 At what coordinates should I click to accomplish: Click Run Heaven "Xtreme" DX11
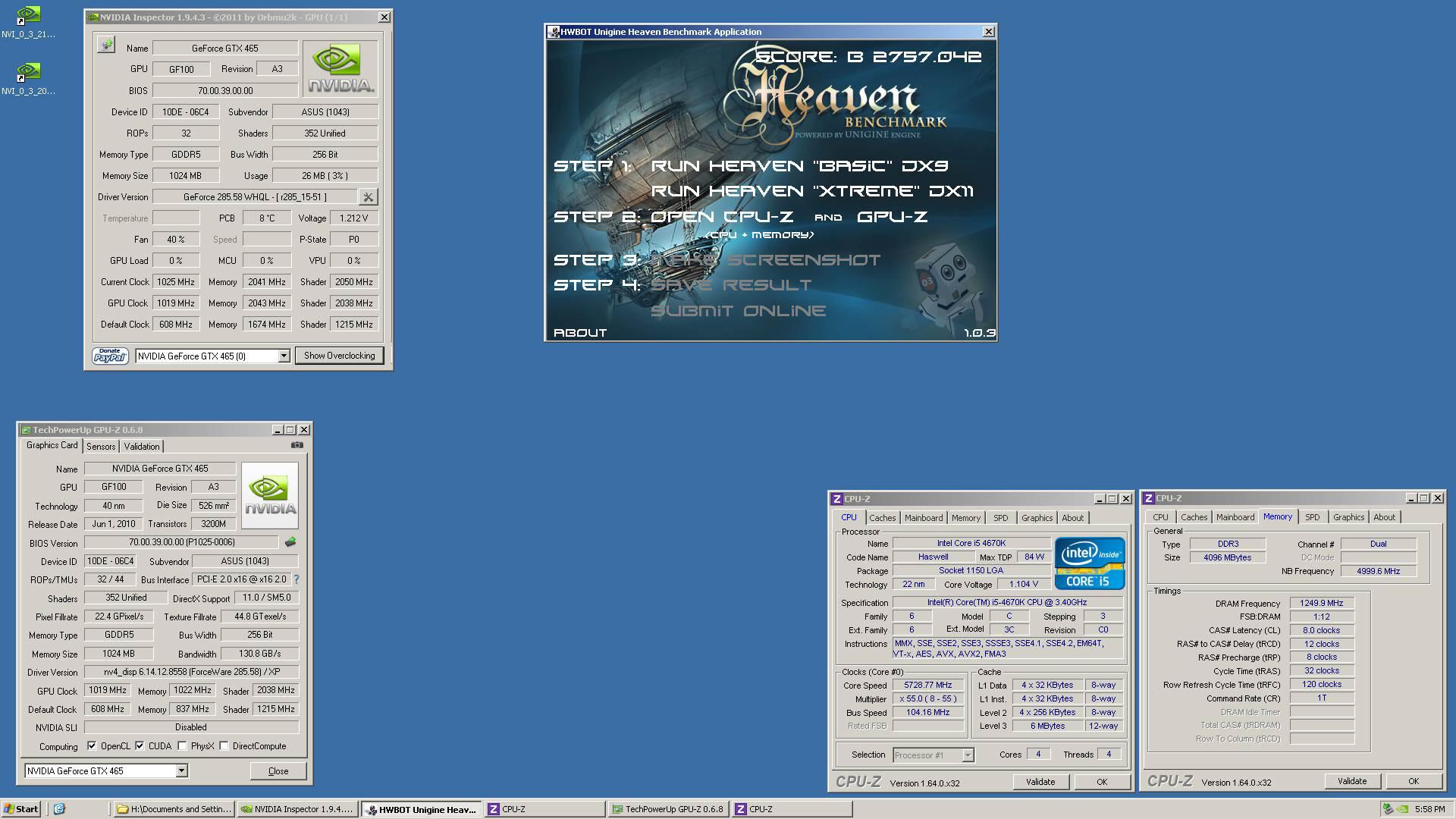(x=812, y=191)
